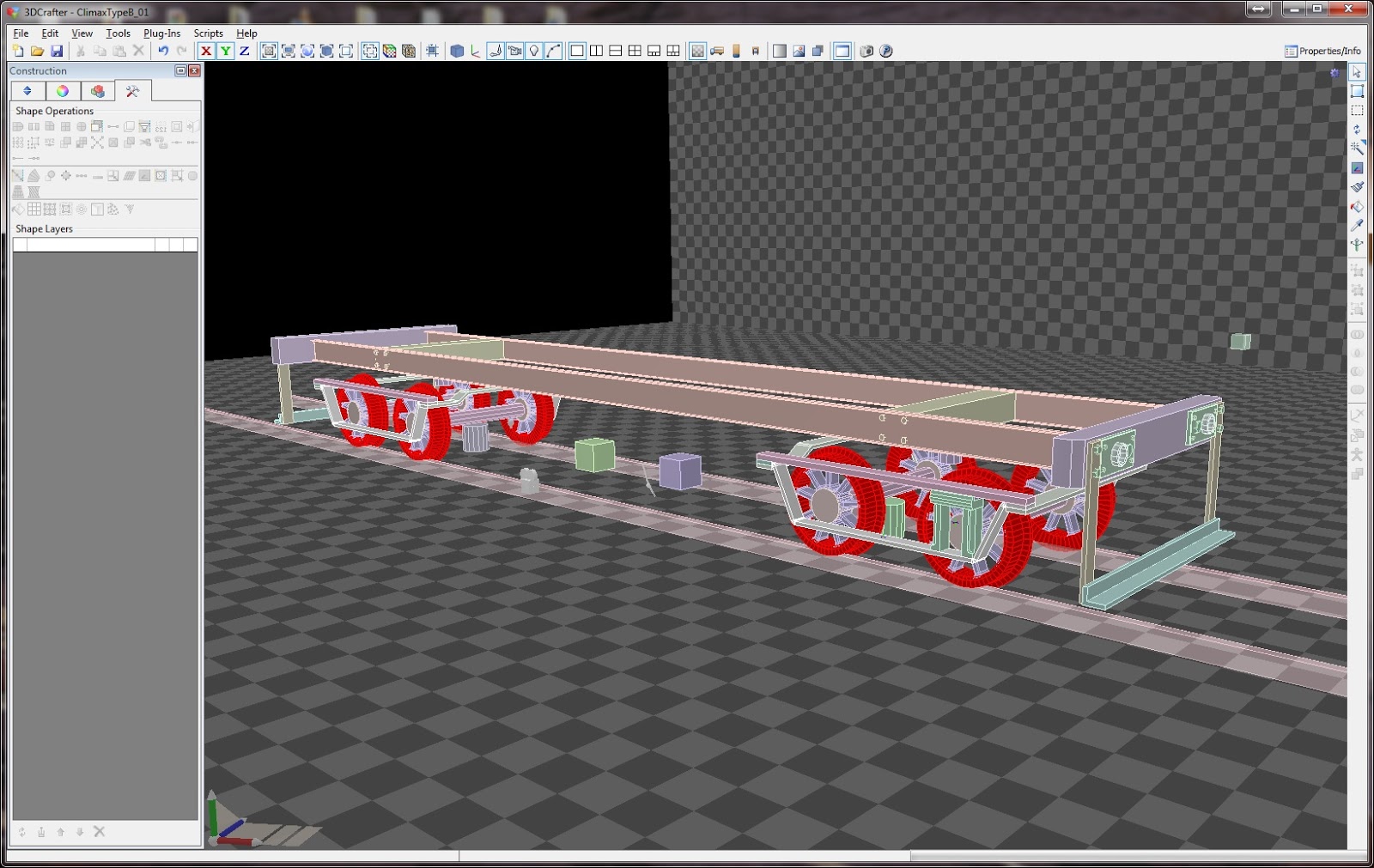Click the curved path toolbar icon
Viewport: 1374px width, 868px height.
click(x=553, y=52)
